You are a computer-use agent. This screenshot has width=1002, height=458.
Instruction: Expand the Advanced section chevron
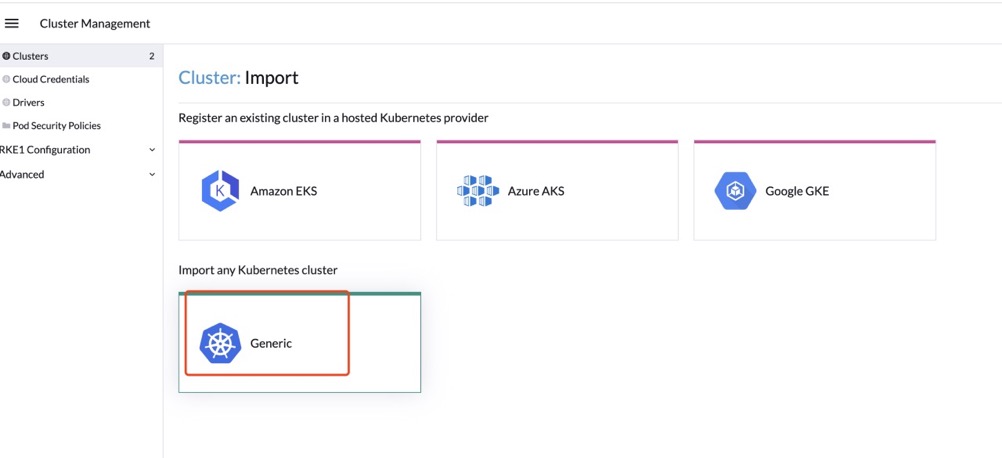pos(152,174)
